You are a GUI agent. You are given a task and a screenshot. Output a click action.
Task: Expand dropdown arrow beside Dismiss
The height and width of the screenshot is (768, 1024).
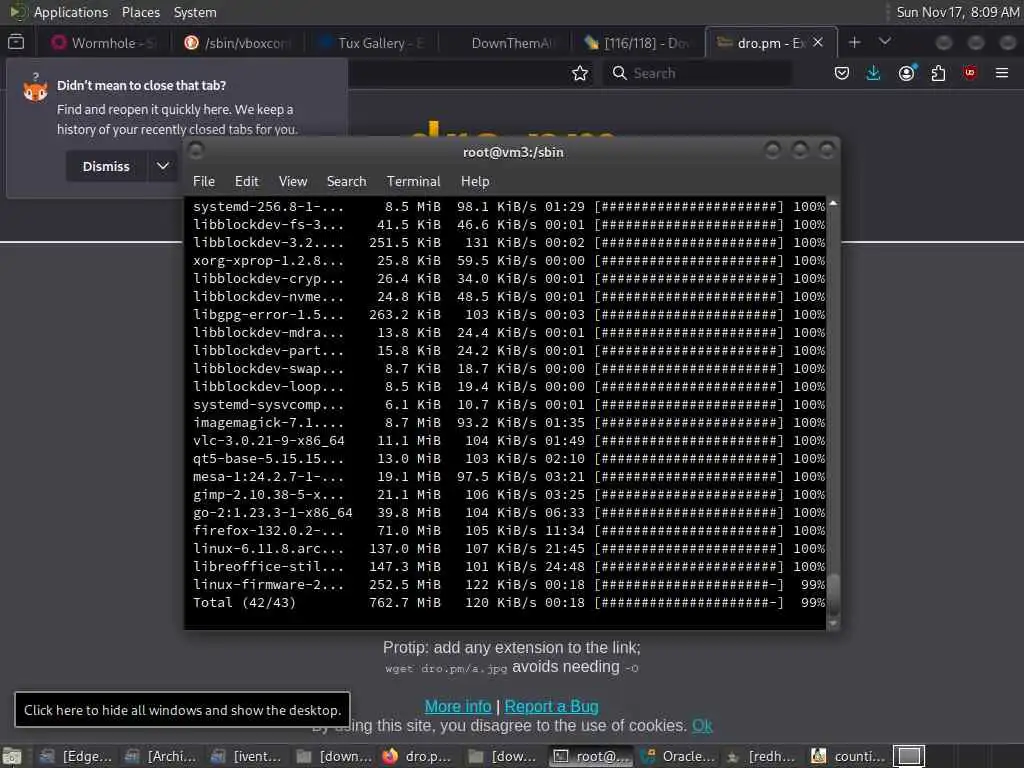tap(163, 167)
